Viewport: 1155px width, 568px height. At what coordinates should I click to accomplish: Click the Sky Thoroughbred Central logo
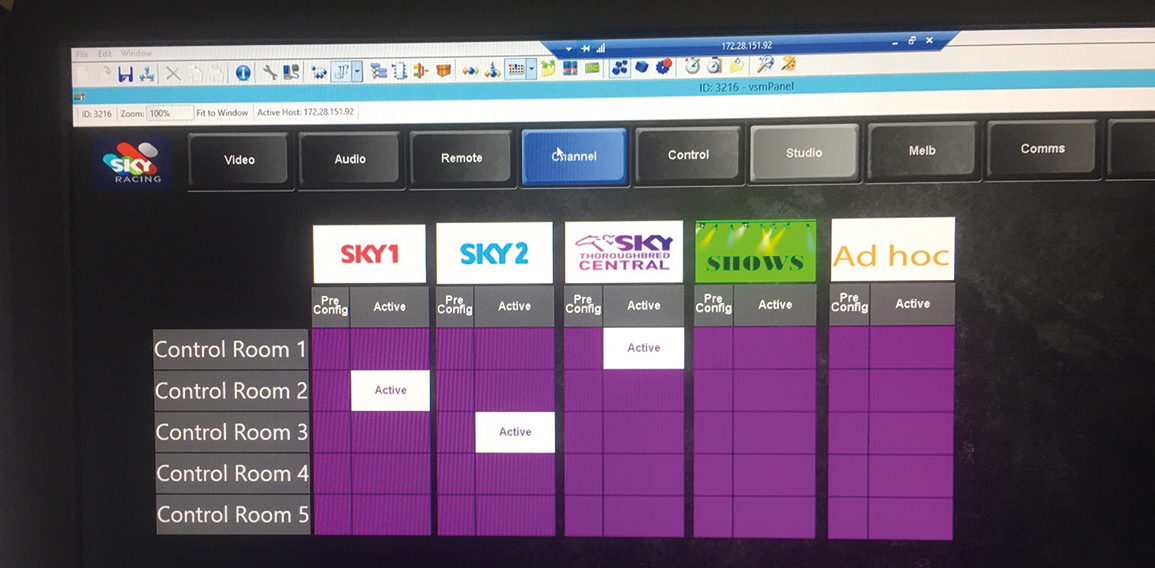coord(625,251)
